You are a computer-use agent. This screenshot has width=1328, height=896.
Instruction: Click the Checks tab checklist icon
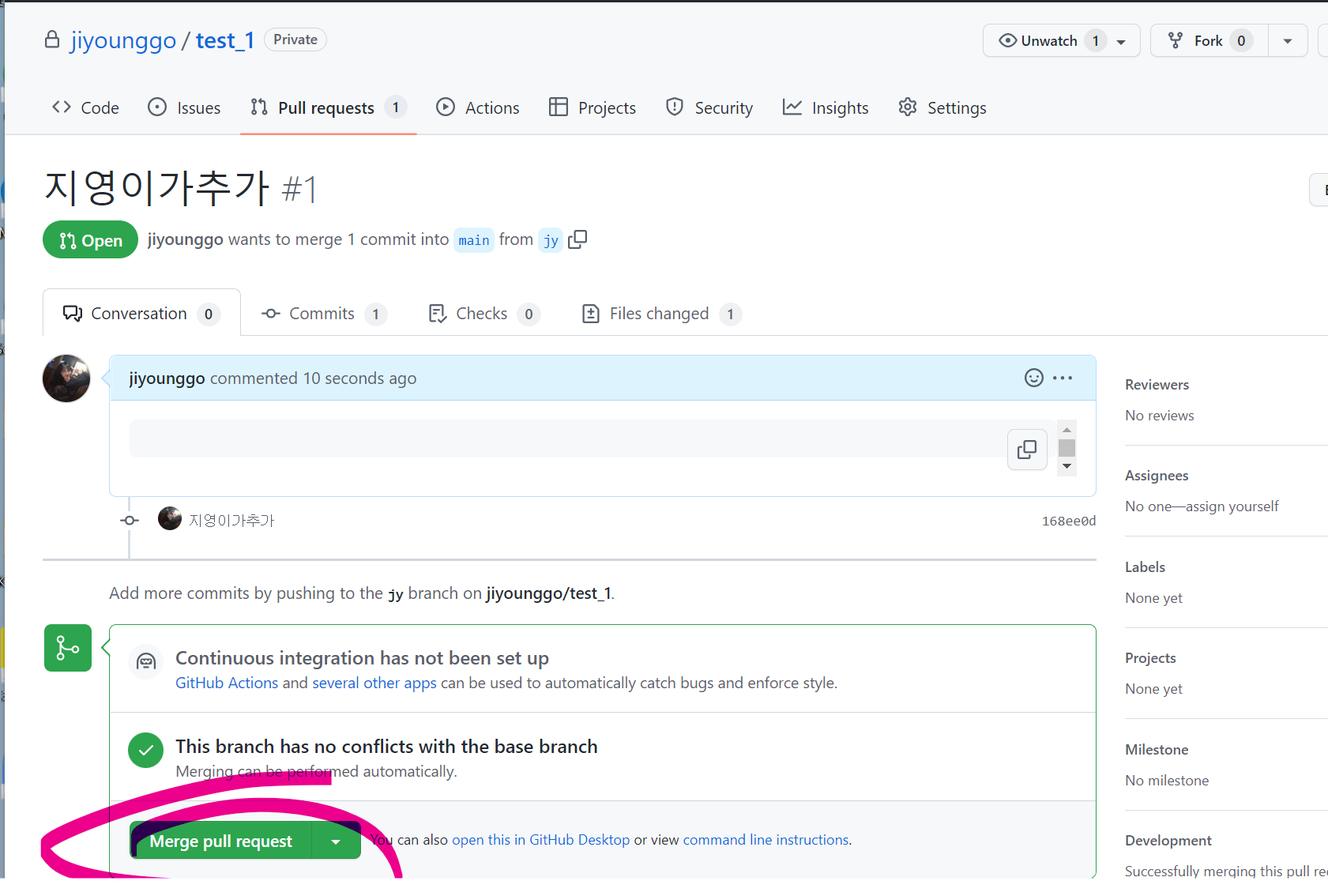click(438, 314)
